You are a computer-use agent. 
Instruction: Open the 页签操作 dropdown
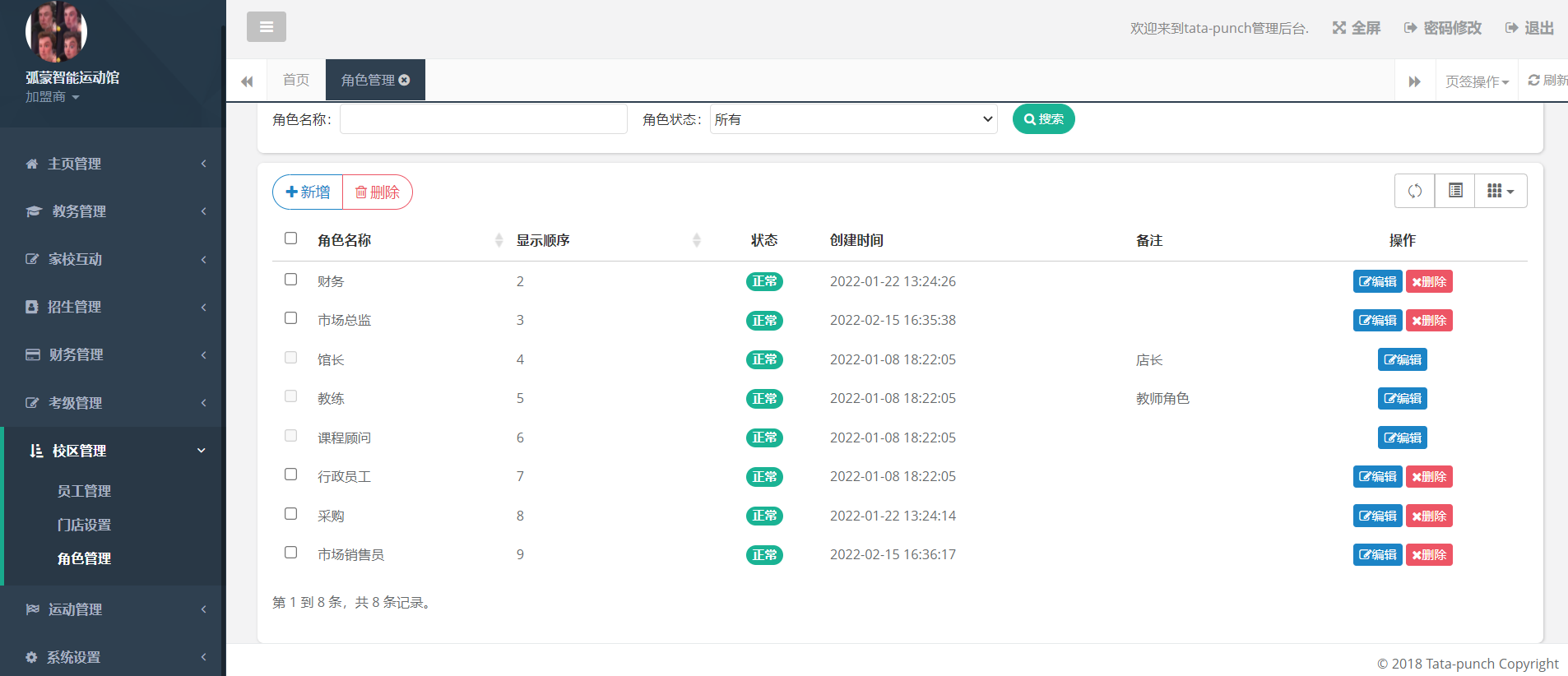coord(1477,81)
